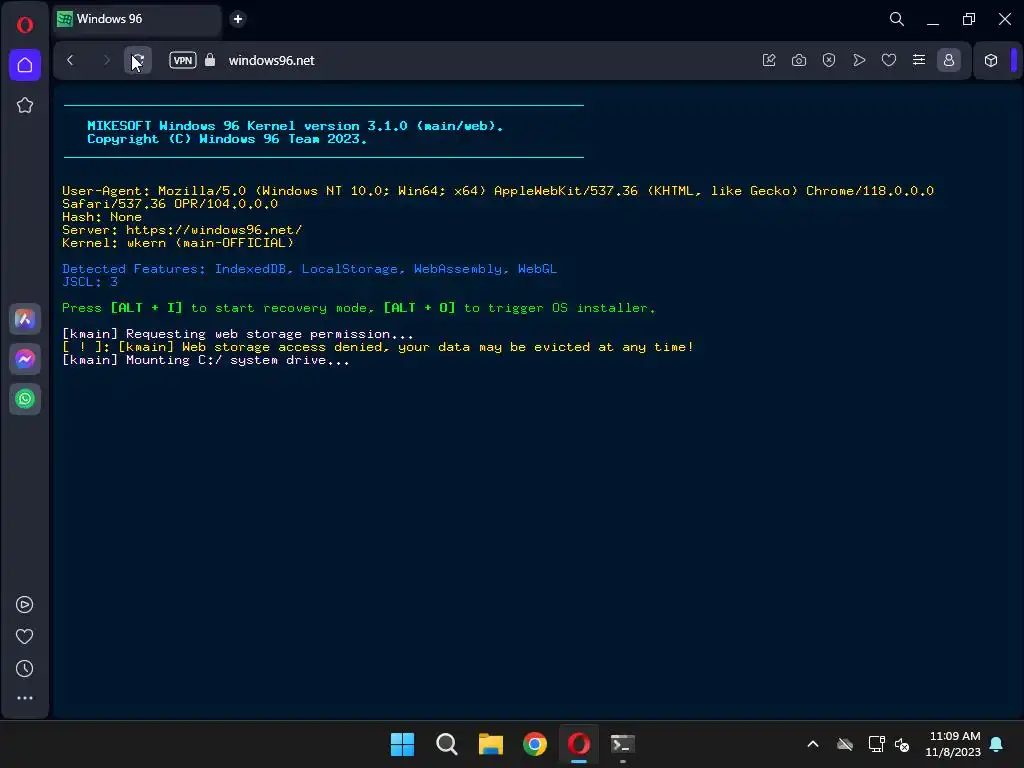View site security padlock info
This screenshot has height=768, width=1024.
click(210, 60)
